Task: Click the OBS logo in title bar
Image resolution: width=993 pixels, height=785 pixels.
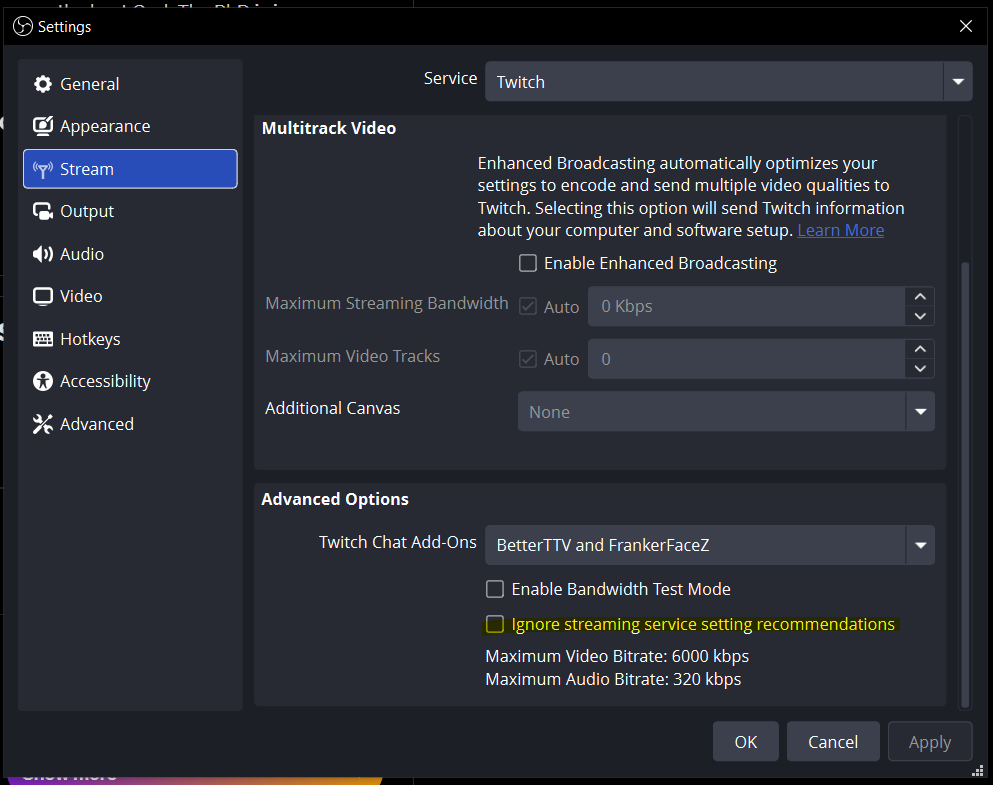Action: click(23, 26)
